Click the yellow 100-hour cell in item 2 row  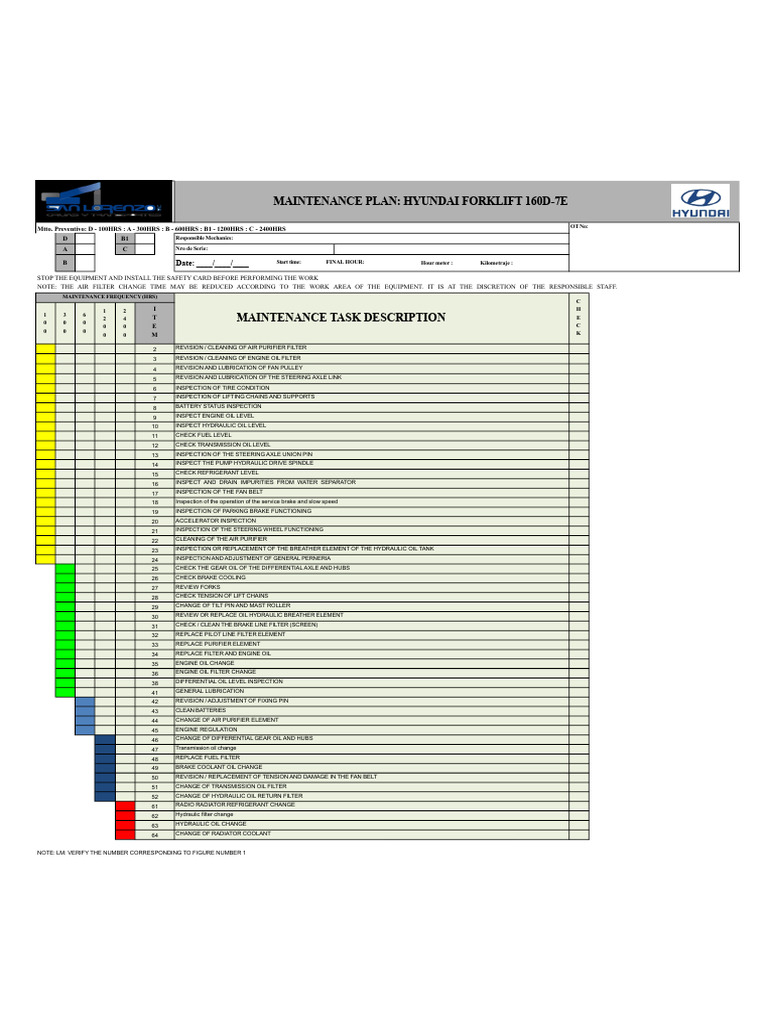(46, 349)
